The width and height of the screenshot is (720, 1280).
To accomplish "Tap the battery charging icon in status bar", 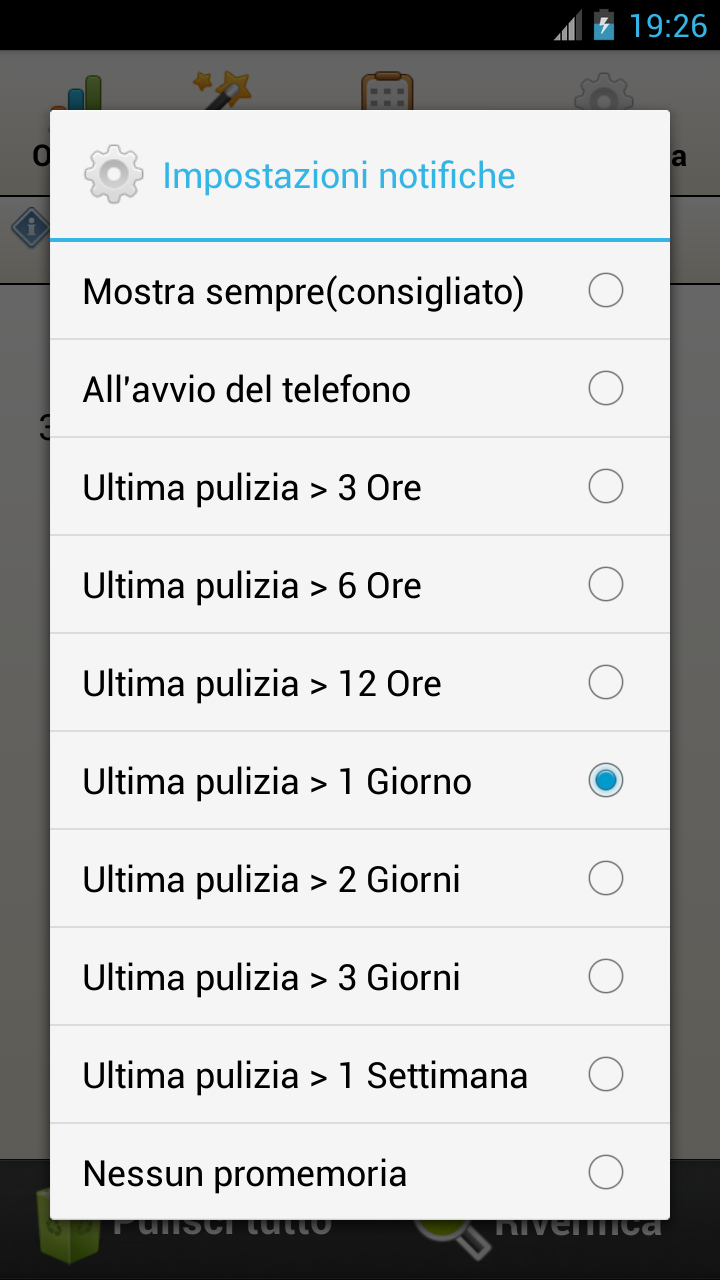I will [x=603, y=25].
